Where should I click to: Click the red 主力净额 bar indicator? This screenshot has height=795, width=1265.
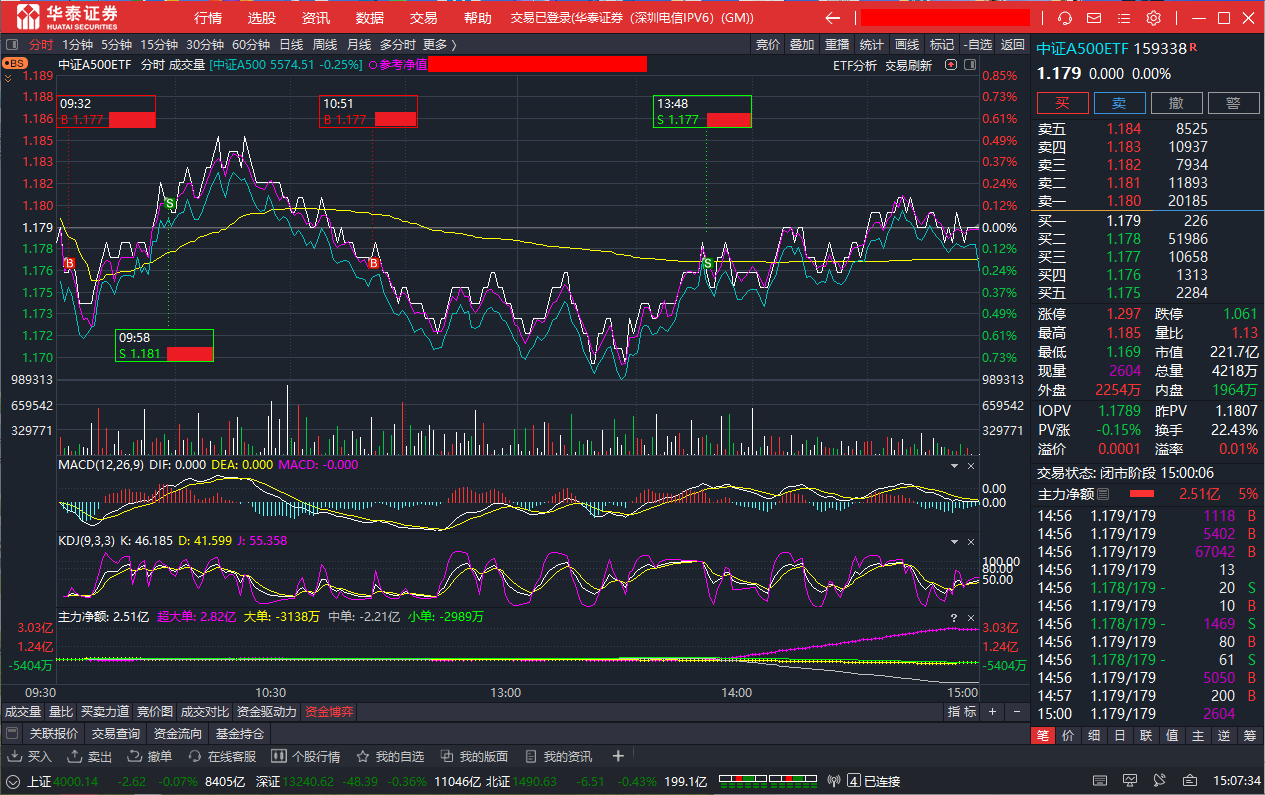pos(1141,494)
